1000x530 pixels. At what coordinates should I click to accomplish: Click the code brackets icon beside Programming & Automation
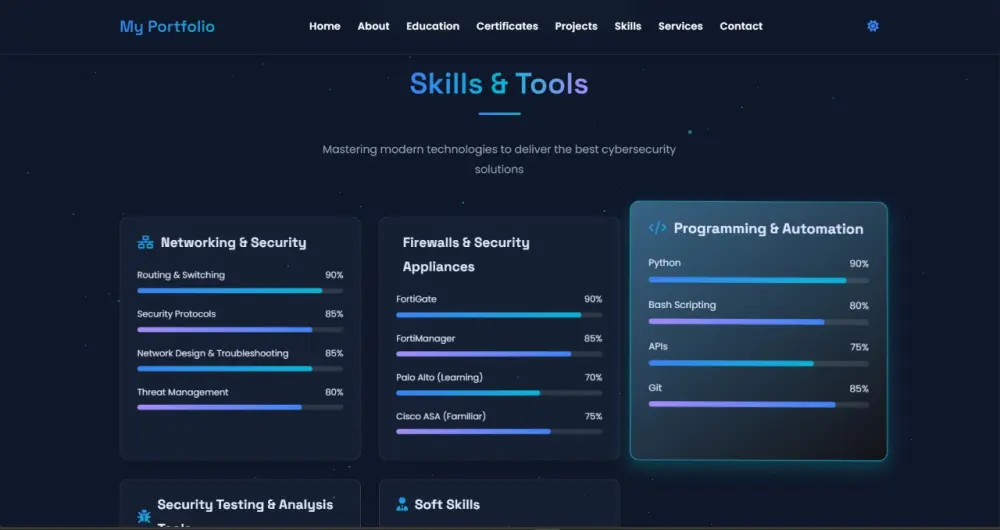pyautogui.click(x=658, y=228)
